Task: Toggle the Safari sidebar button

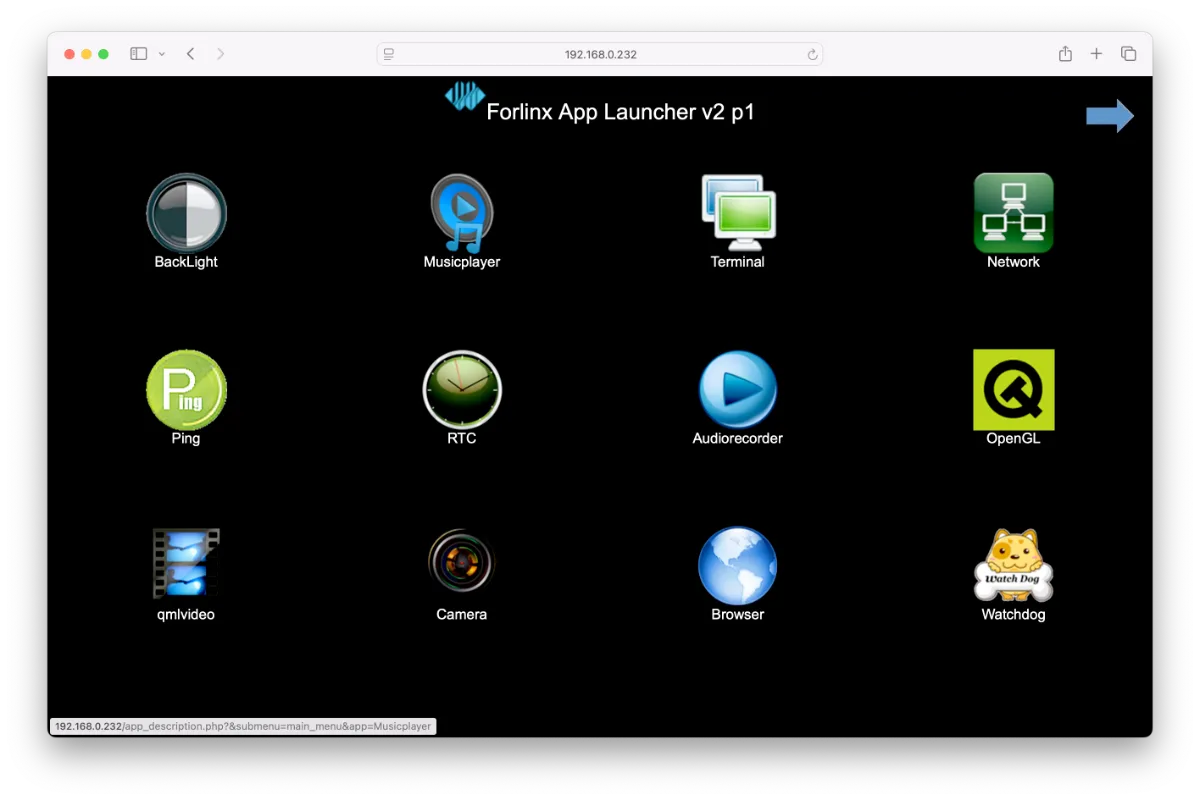Action: tap(139, 54)
